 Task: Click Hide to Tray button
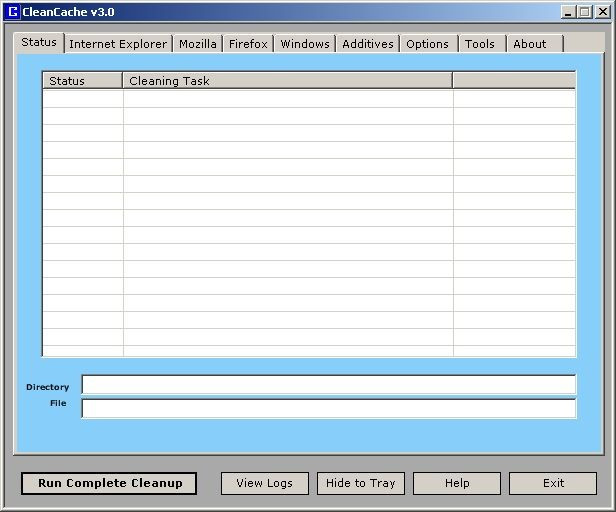tap(361, 483)
